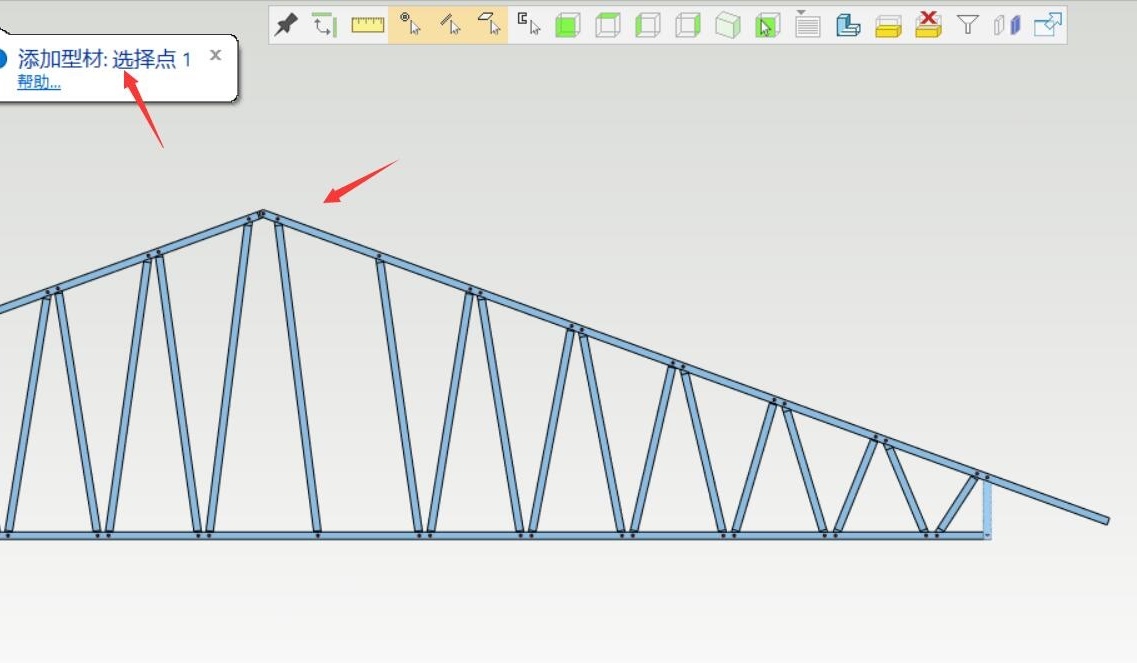Open the list icon with dropdown arrow
Viewport: 1137px width, 663px height.
click(807, 24)
